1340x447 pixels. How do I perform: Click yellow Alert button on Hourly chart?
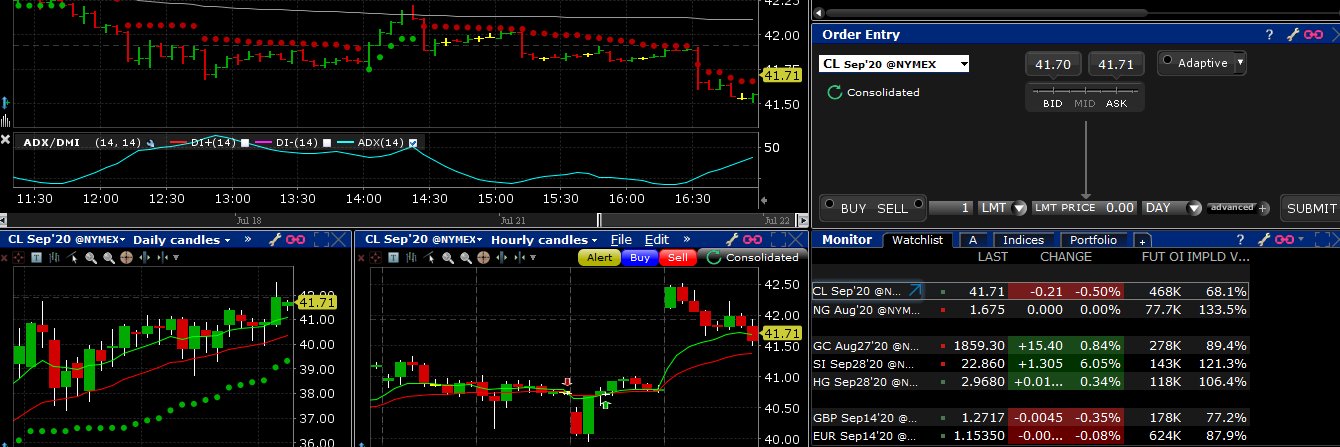tap(599, 257)
